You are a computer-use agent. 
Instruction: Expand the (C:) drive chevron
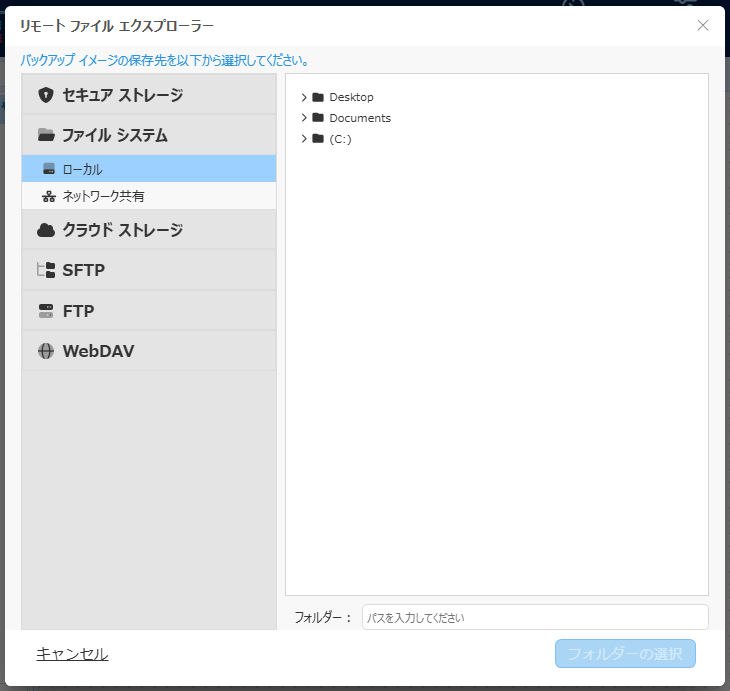point(304,138)
